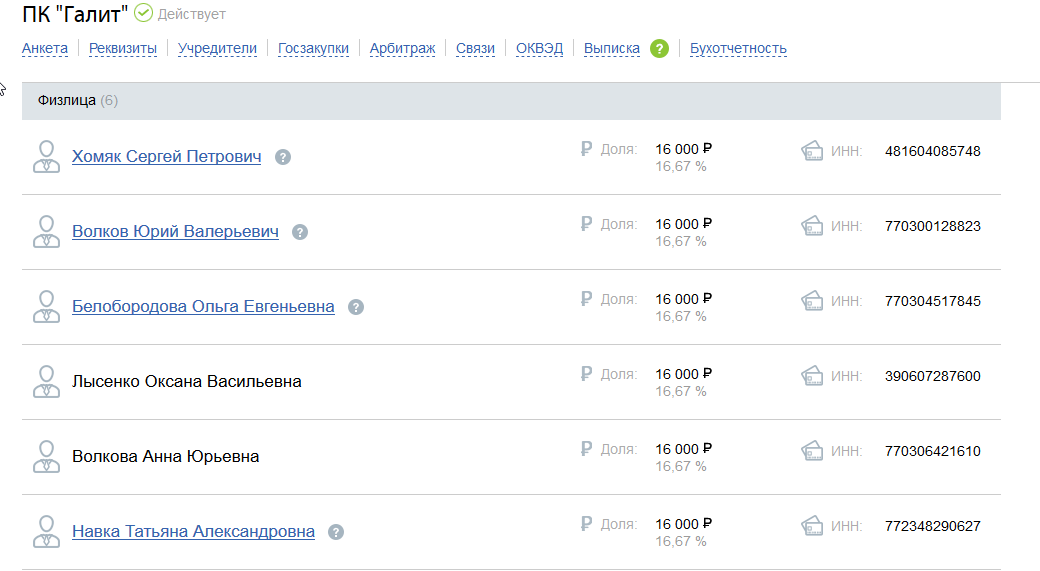
Task: Click help icon beside Волков Юрий Валерьевич
Action: [300, 232]
